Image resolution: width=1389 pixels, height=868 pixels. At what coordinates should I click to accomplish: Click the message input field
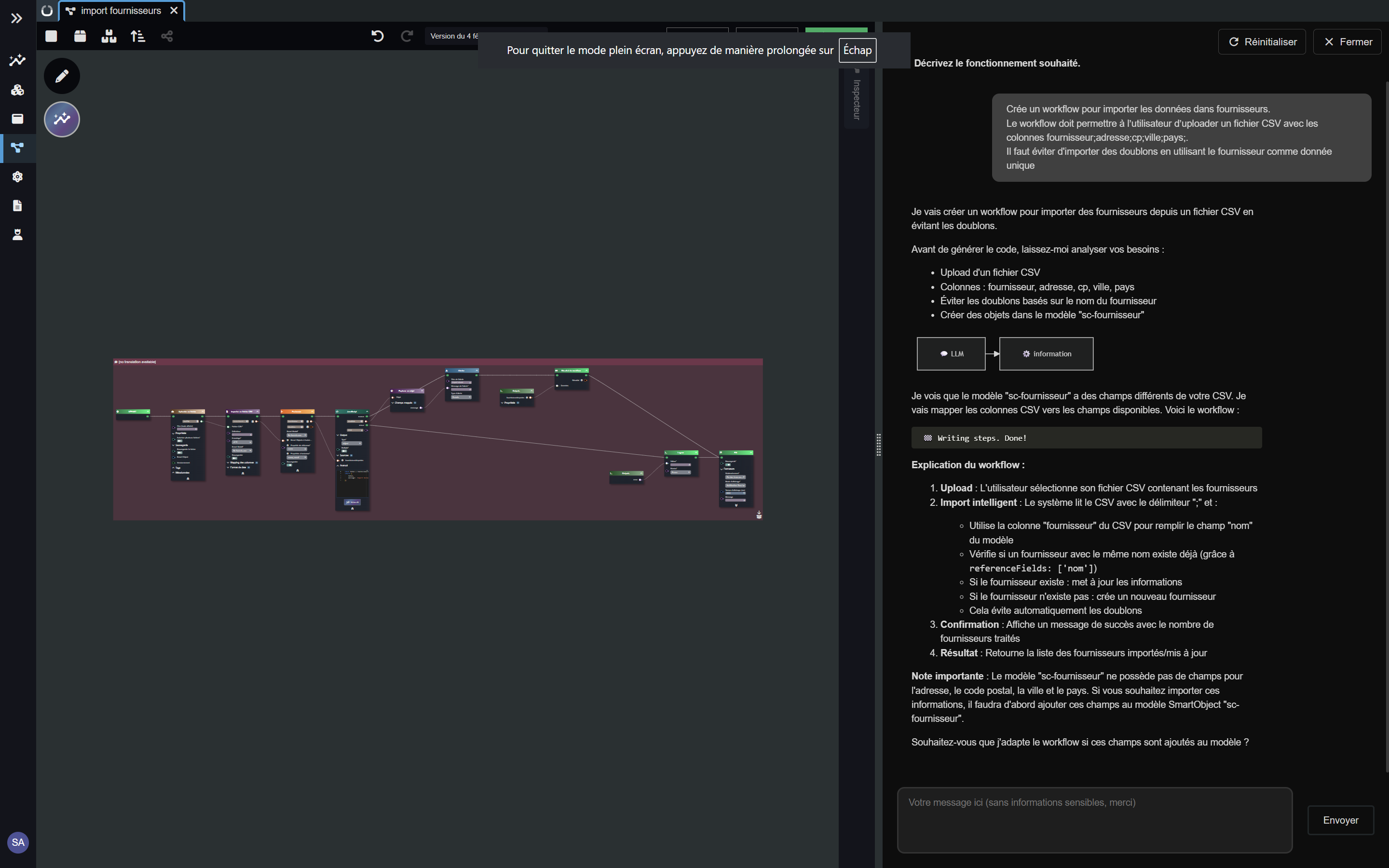tap(1094, 820)
